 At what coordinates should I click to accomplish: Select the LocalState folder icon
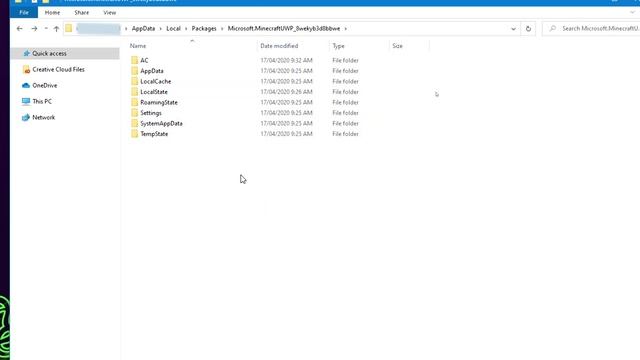point(135,92)
